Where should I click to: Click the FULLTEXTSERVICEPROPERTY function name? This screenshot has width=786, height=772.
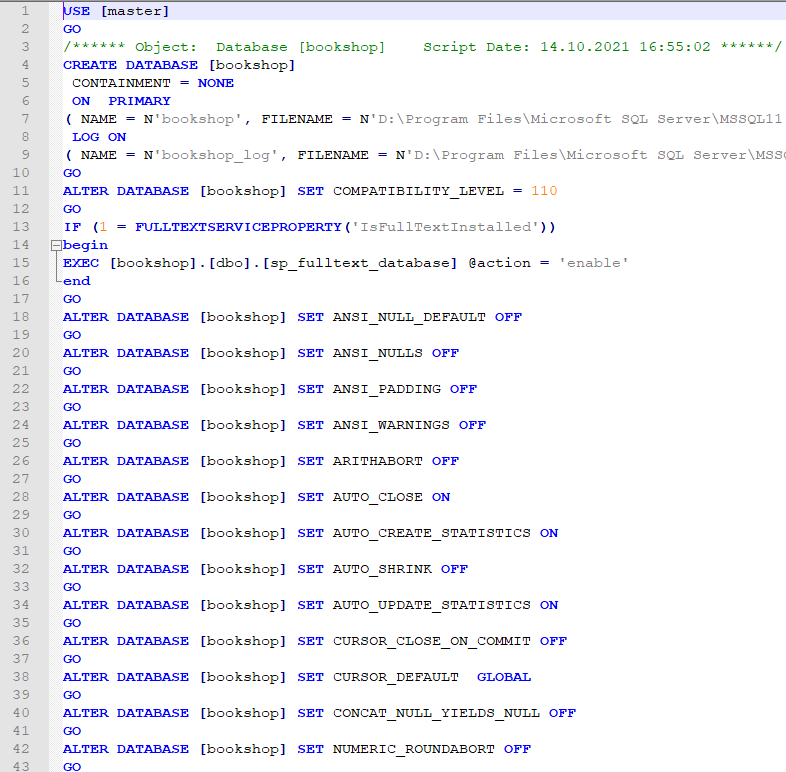[238, 227]
